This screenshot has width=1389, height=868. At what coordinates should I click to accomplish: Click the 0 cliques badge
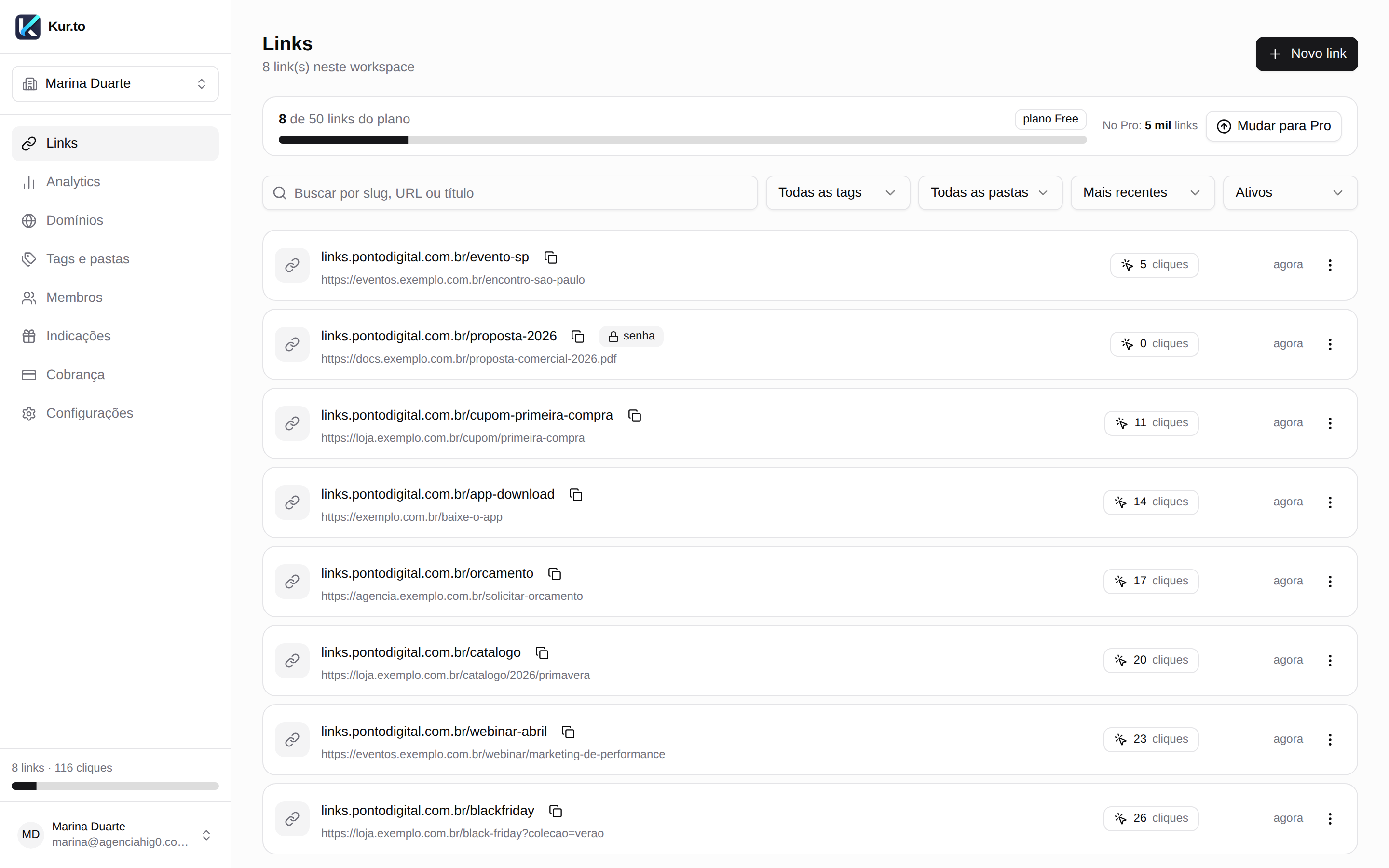[1154, 344]
